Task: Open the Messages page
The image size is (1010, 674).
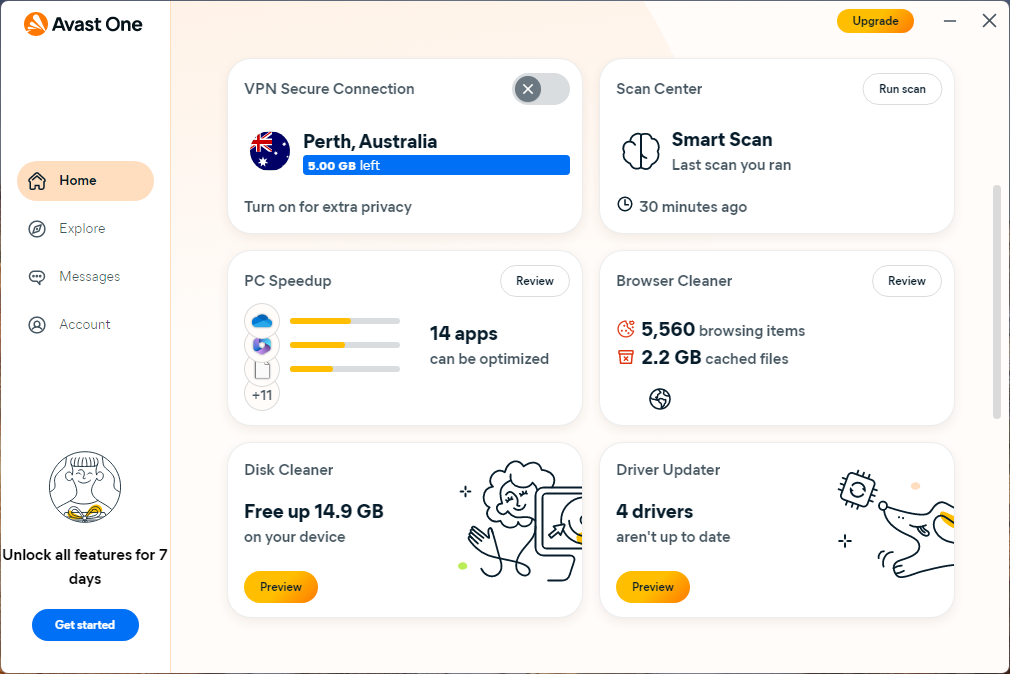Action: coord(89,277)
